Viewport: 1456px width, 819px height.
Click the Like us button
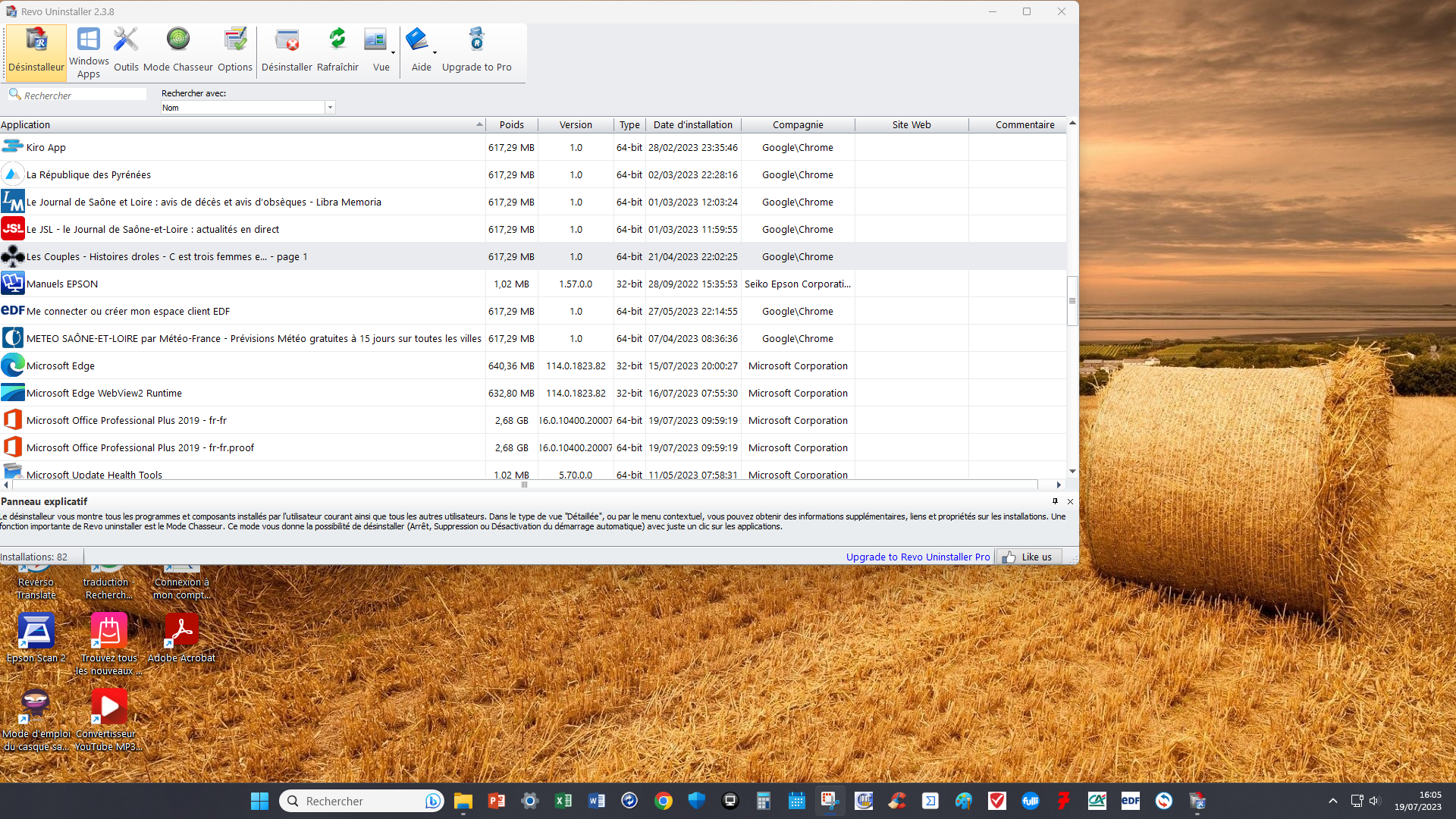[x=1028, y=557]
